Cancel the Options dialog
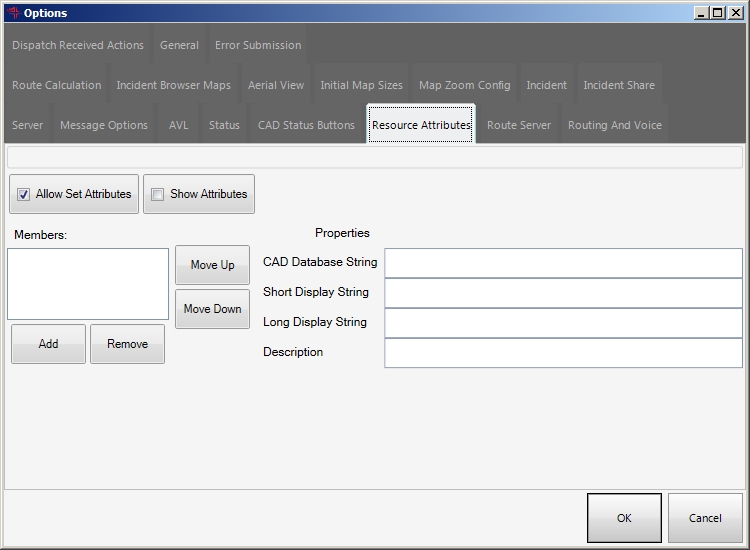The image size is (750, 550). point(705,518)
